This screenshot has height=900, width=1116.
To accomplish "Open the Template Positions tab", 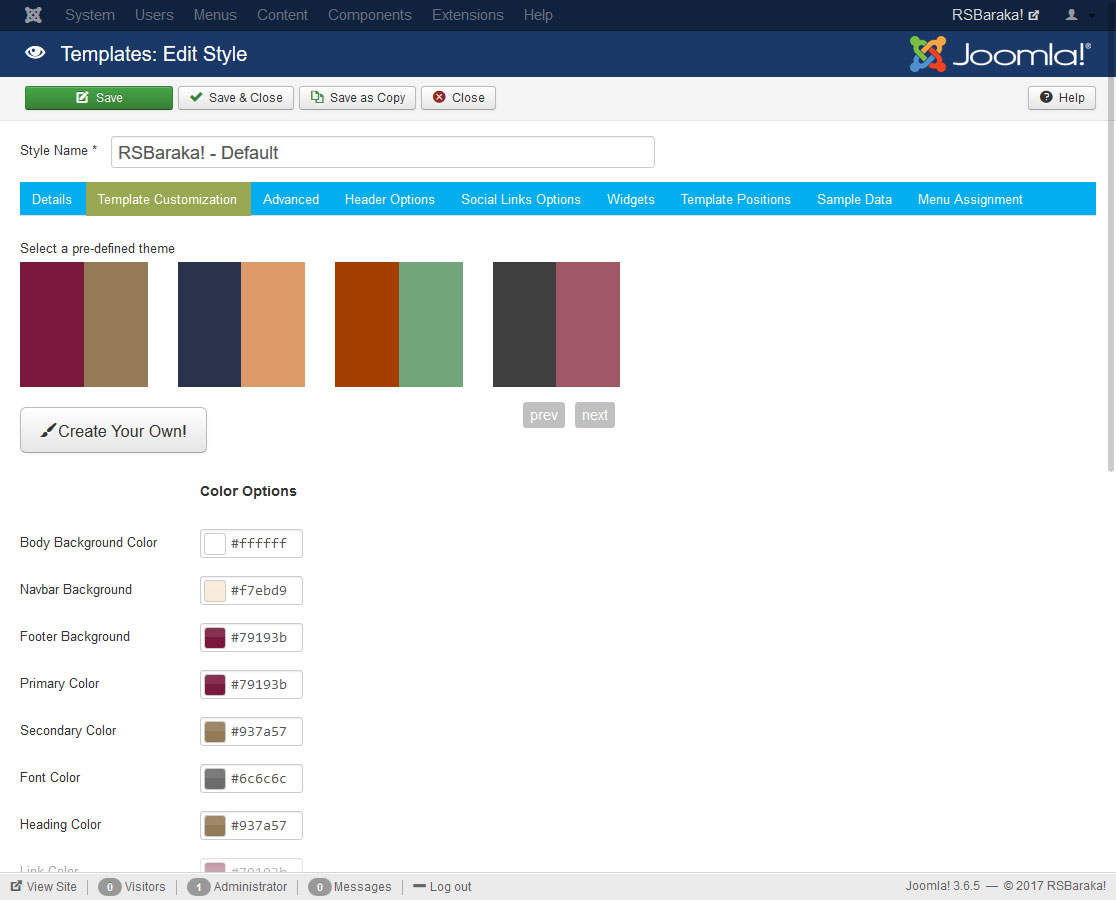I will click(736, 199).
